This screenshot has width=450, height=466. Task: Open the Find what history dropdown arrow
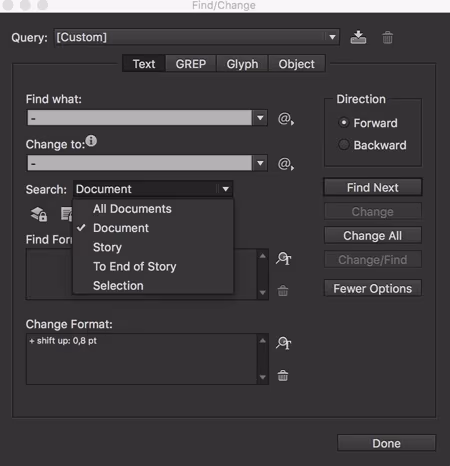pyautogui.click(x=260, y=118)
